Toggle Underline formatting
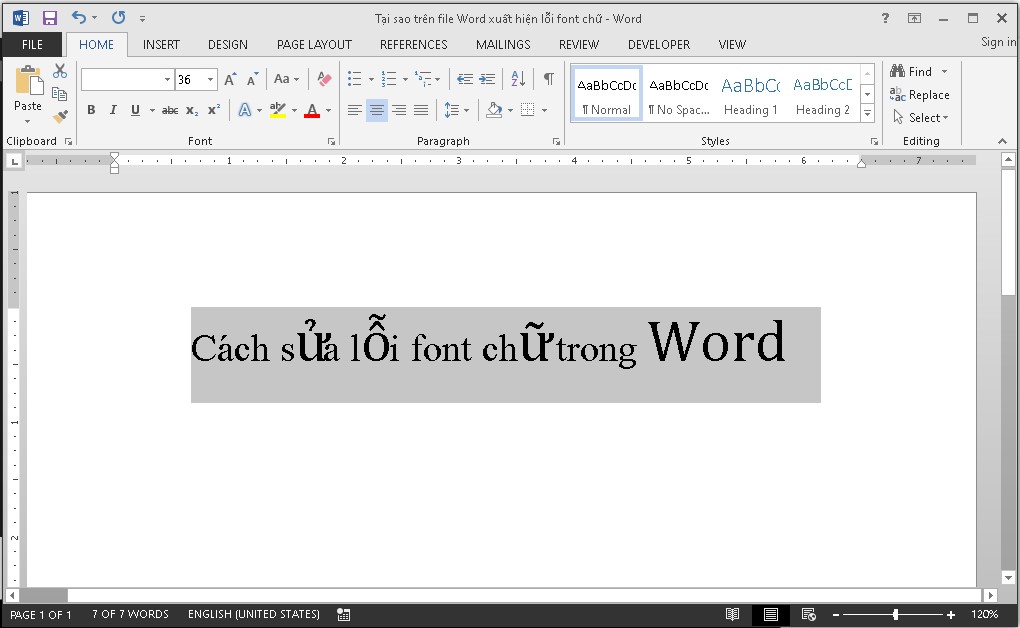This screenshot has width=1020, height=628. tap(135, 110)
